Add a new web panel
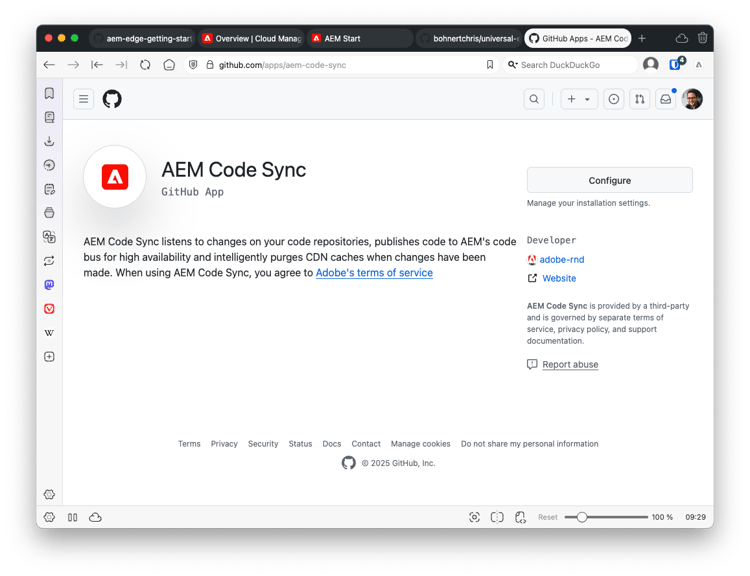The width and height of the screenshot is (750, 576). pos(49,356)
